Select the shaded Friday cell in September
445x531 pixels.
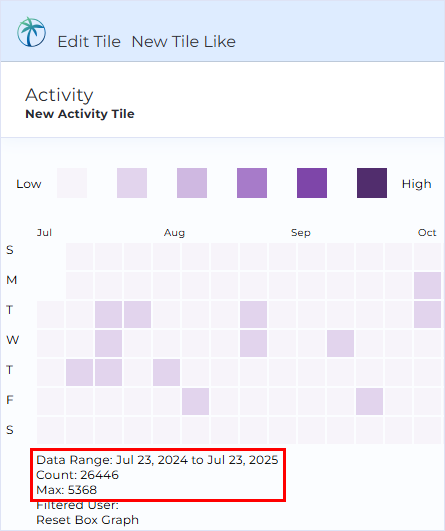369,401
